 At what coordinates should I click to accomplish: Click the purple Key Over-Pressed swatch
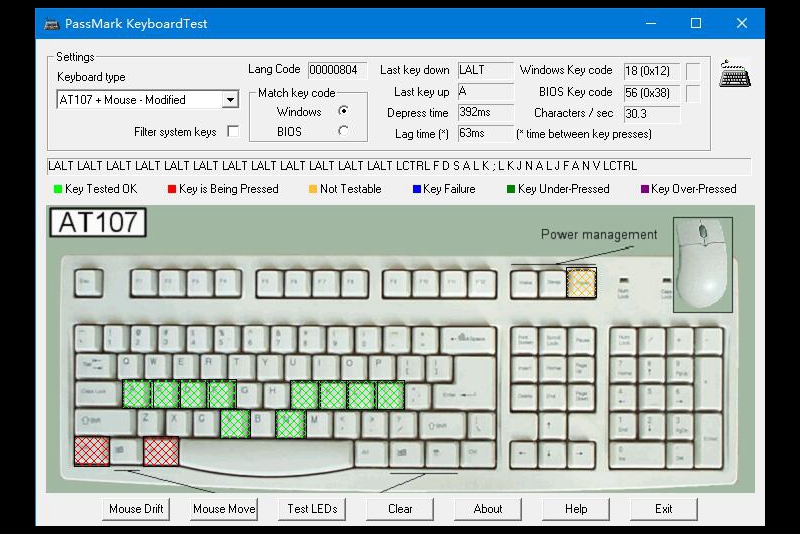click(x=644, y=189)
